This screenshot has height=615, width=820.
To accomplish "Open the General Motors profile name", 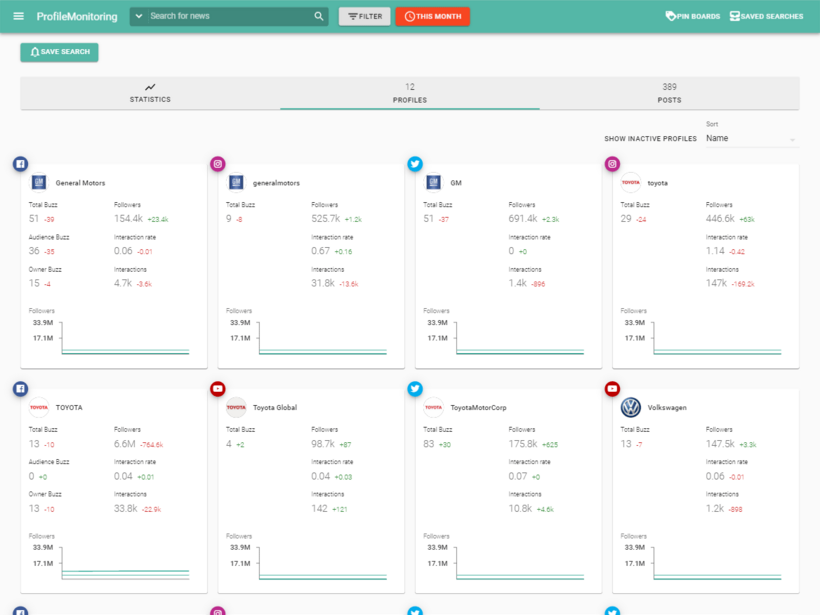I will 80,183.
